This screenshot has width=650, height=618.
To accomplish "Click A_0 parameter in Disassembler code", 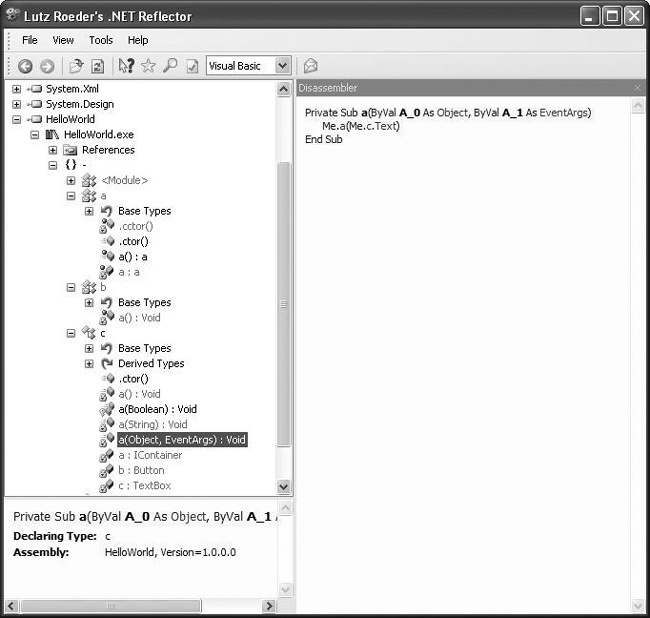I will [410, 113].
